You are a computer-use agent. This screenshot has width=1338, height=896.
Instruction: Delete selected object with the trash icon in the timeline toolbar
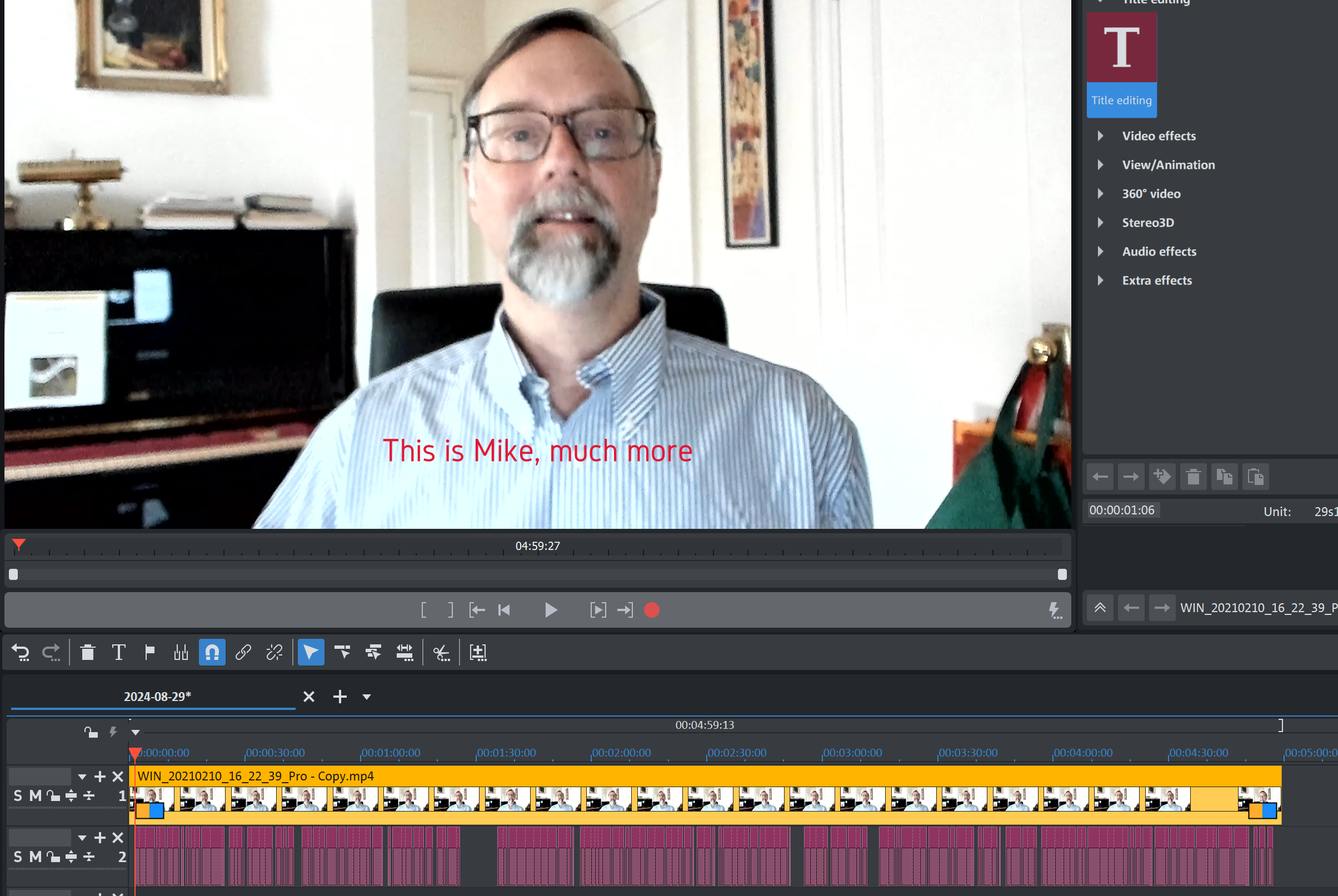tap(87, 652)
